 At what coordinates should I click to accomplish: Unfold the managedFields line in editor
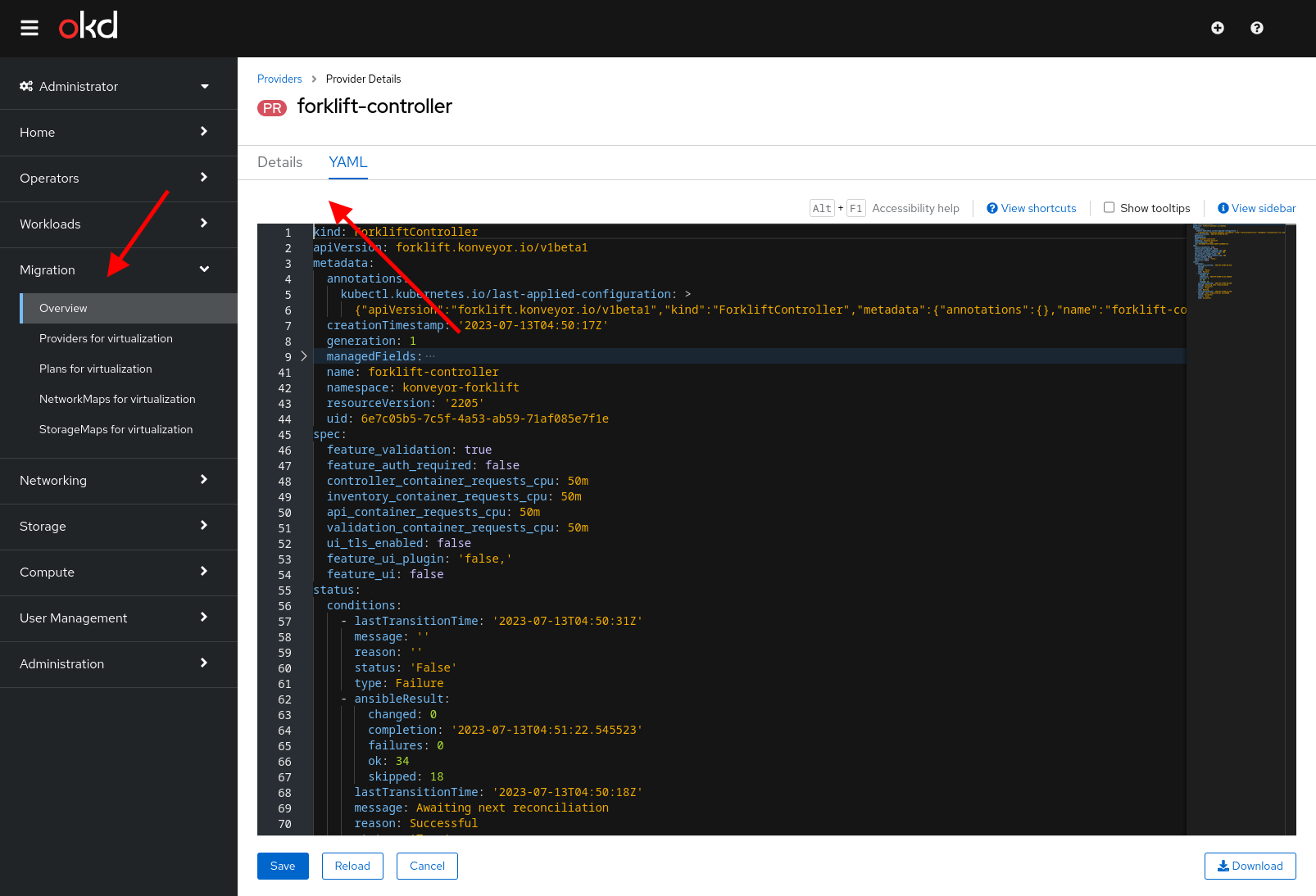click(x=304, y=356)
